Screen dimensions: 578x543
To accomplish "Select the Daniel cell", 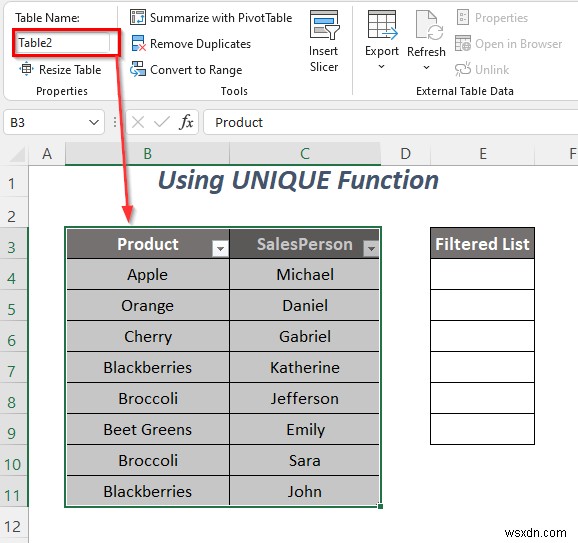I will point(304,305).
